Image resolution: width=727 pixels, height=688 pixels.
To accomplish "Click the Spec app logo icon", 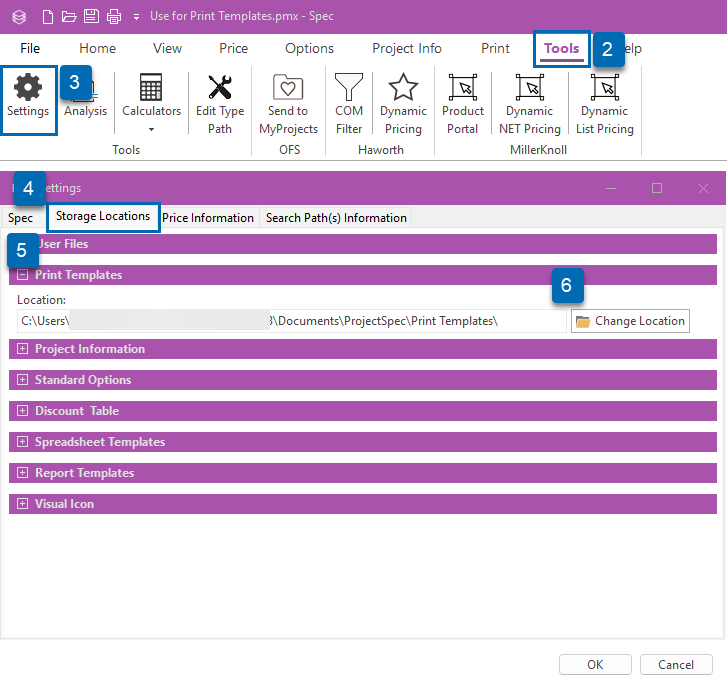I will coord(19,17).
